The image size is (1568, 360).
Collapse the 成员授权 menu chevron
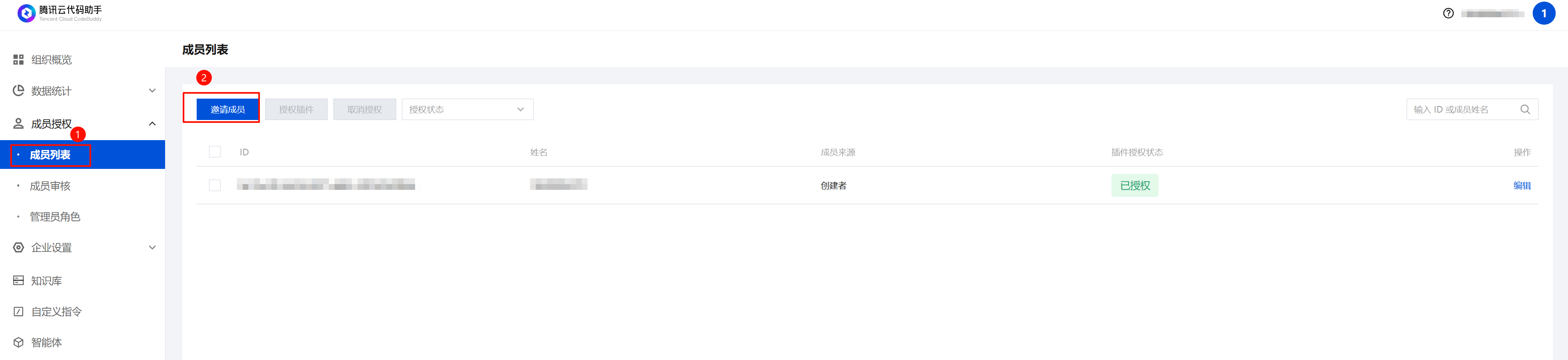[152, 124]
